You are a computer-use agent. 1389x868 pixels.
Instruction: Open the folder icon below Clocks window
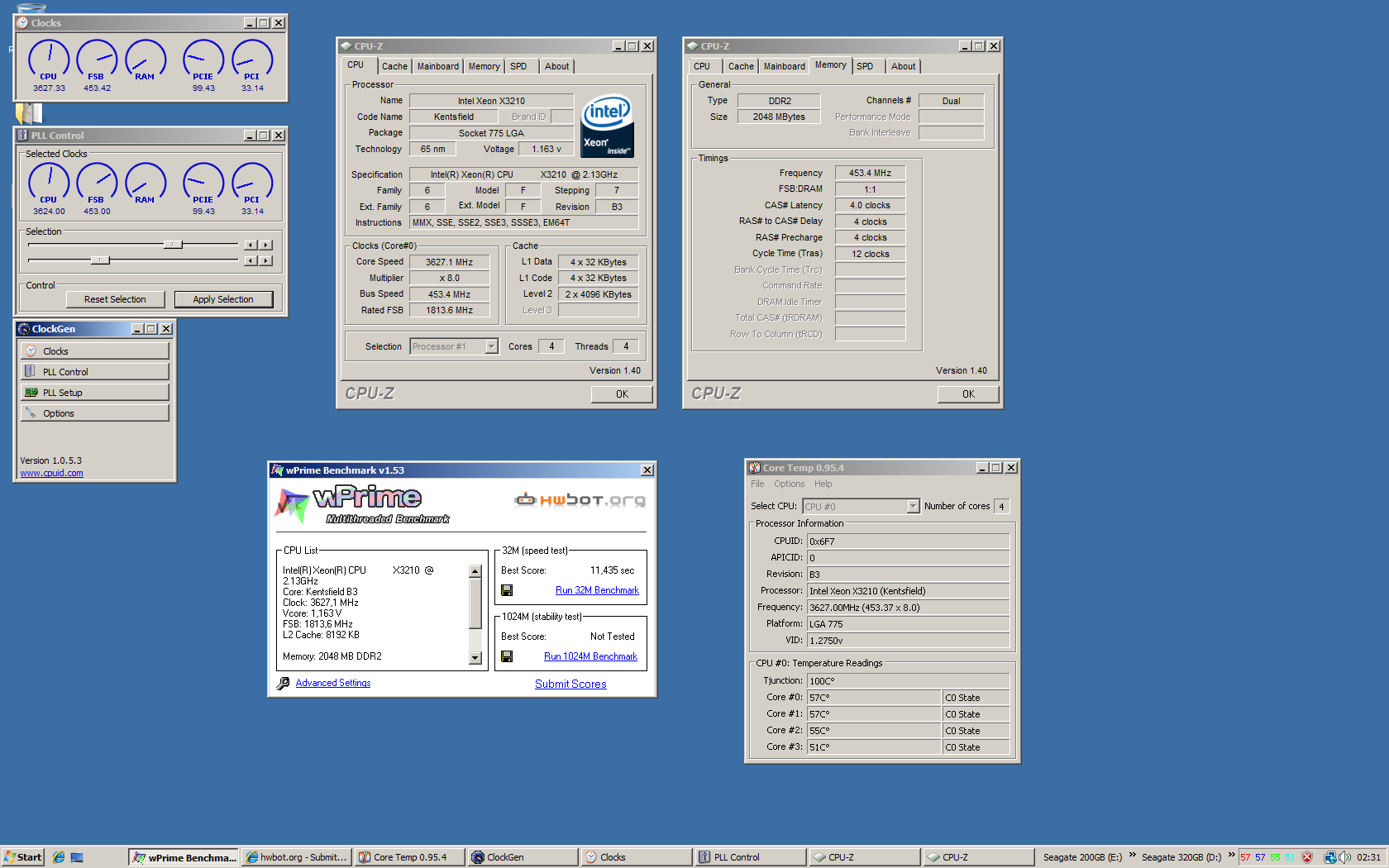click(x=29, y=113)
